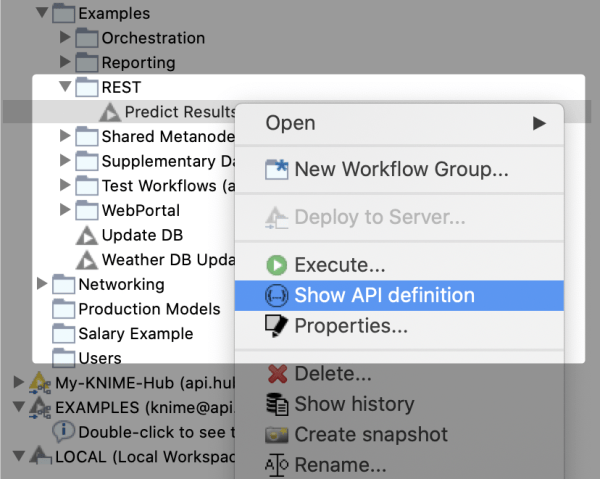Select New Workflow Group... menu entry
The height and width of the screenshot is (479, 600).
tap(399, 169)
